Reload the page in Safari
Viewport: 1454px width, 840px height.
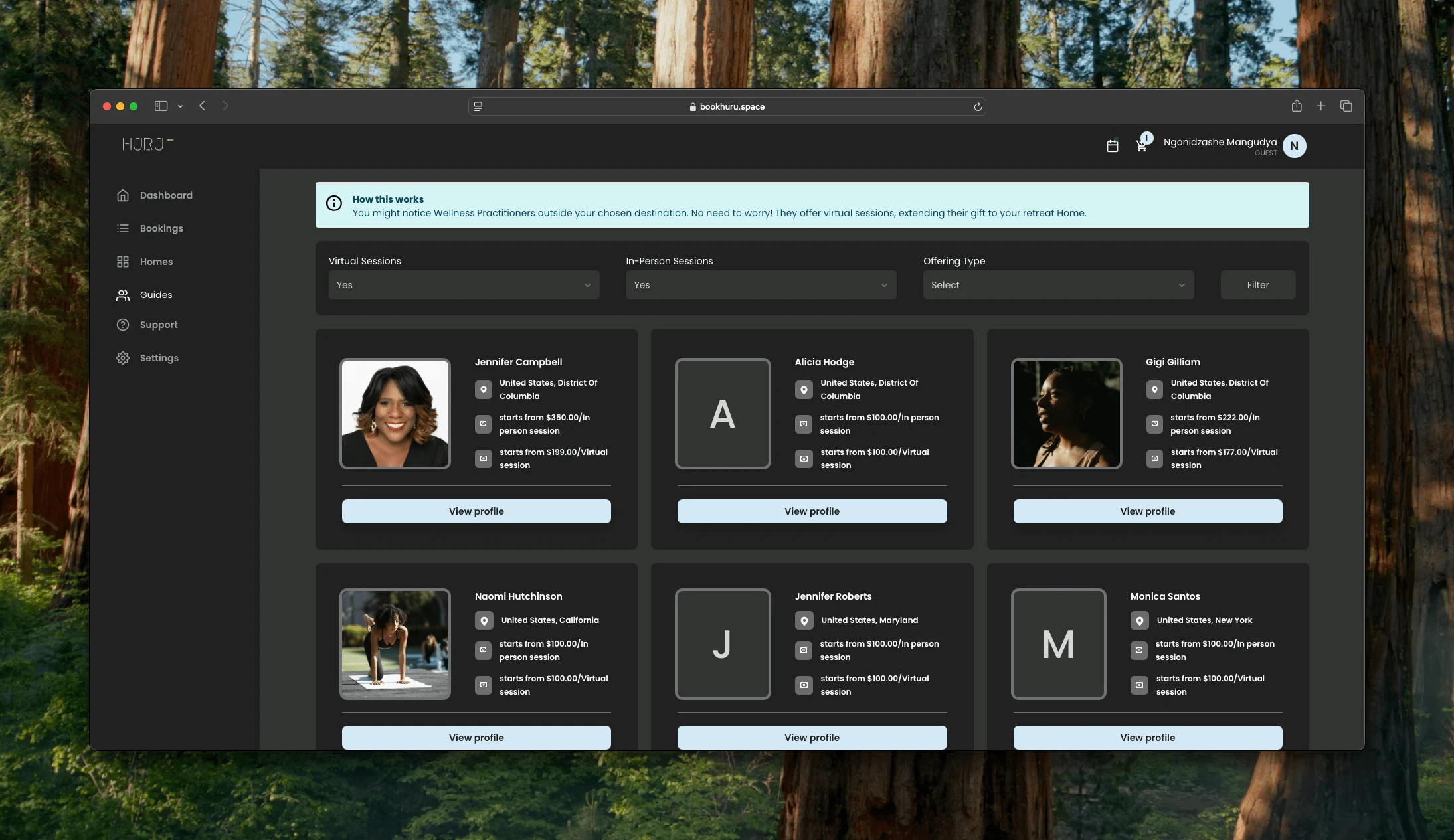pos(978,106)
